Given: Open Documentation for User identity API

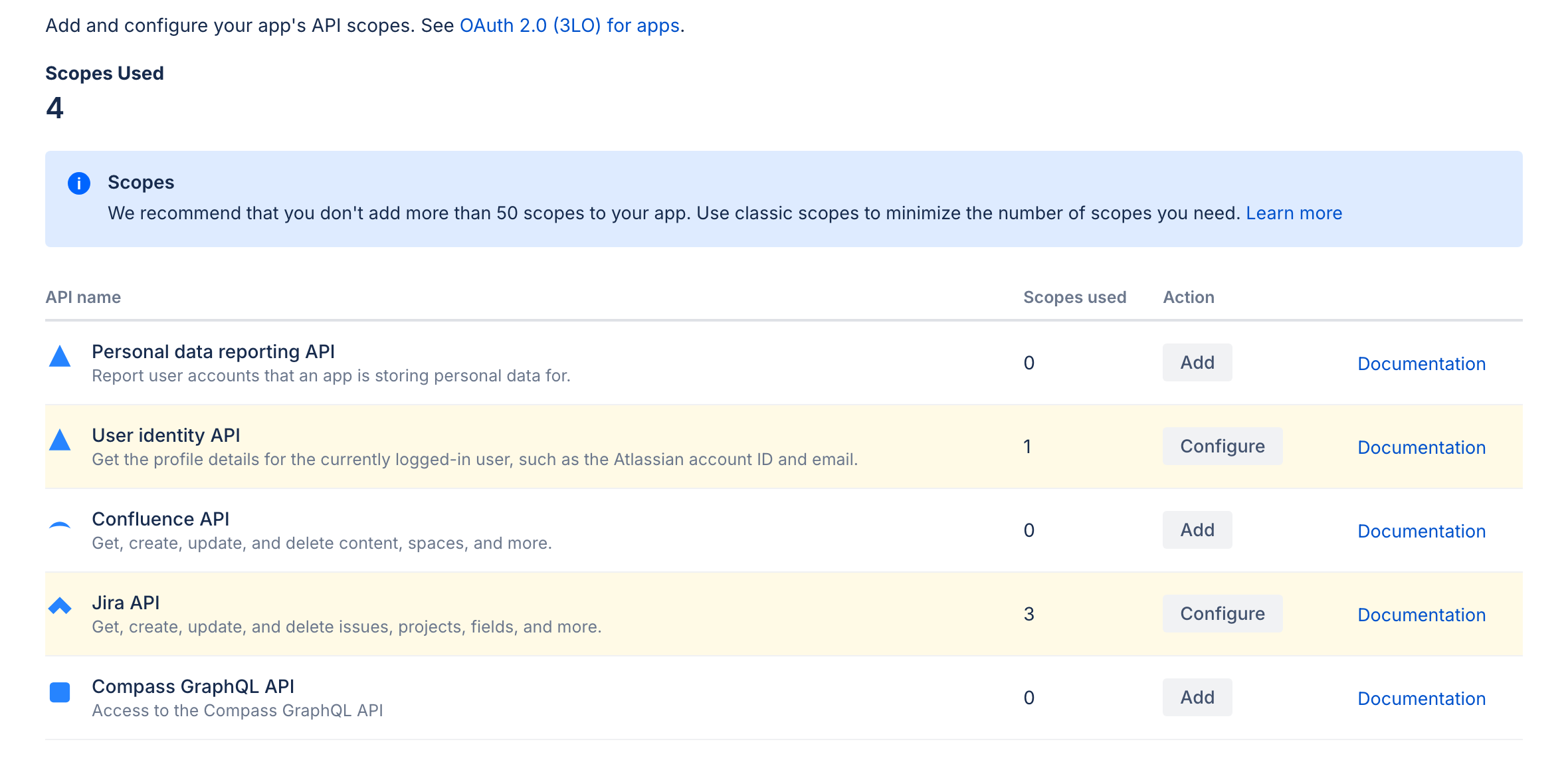Looking at the screenshot, I should coord(1421,448).
